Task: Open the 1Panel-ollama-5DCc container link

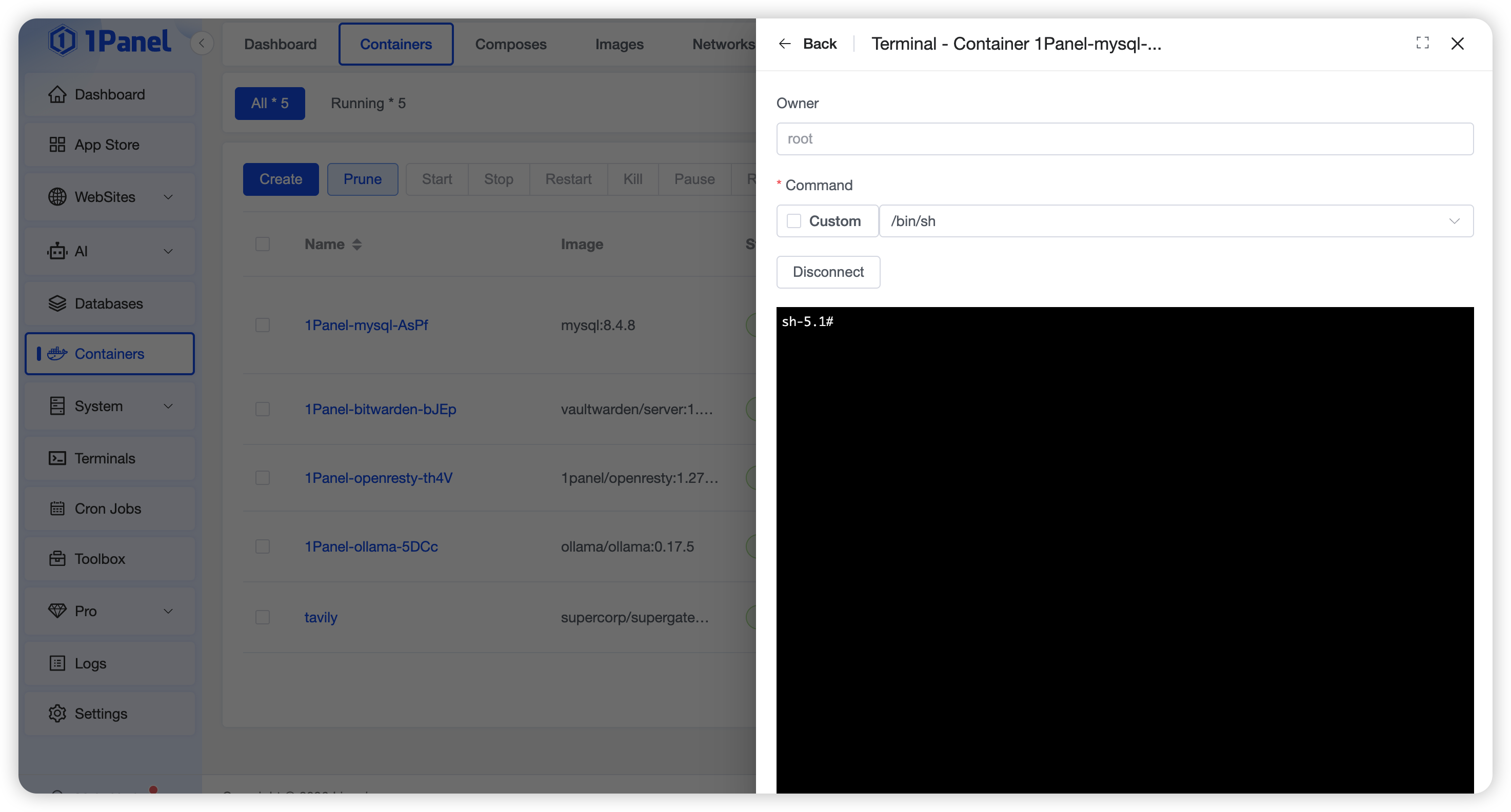Action: [371, 546]
